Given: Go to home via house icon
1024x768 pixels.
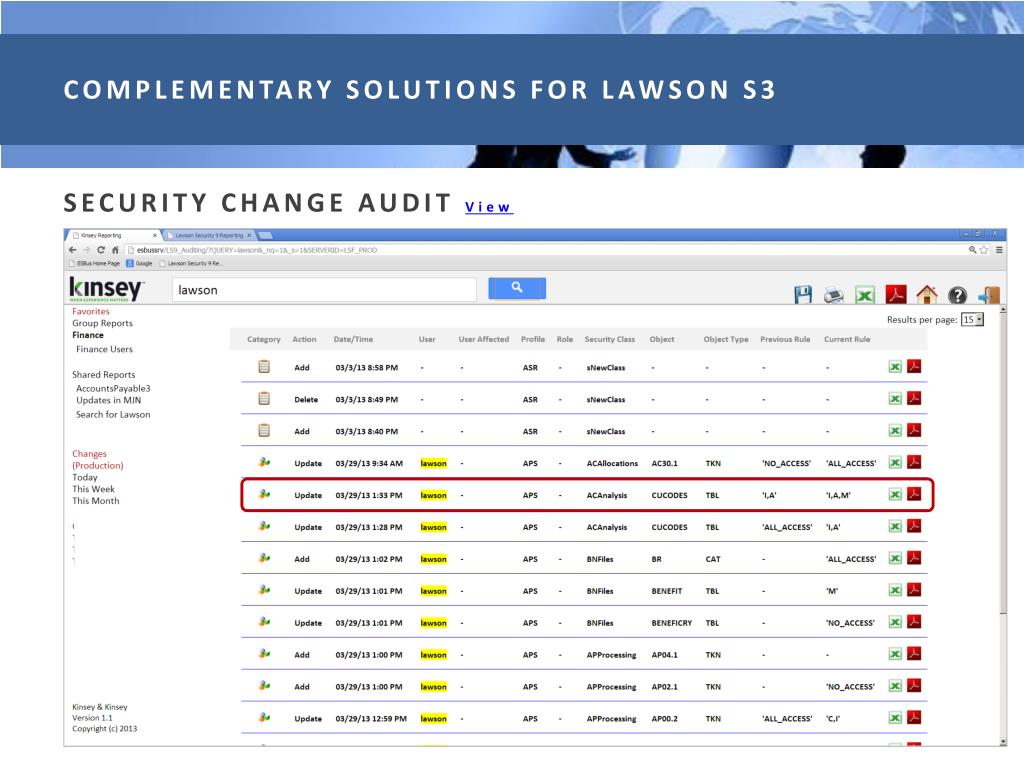Looking at the screenshot, I should (927, 295).
